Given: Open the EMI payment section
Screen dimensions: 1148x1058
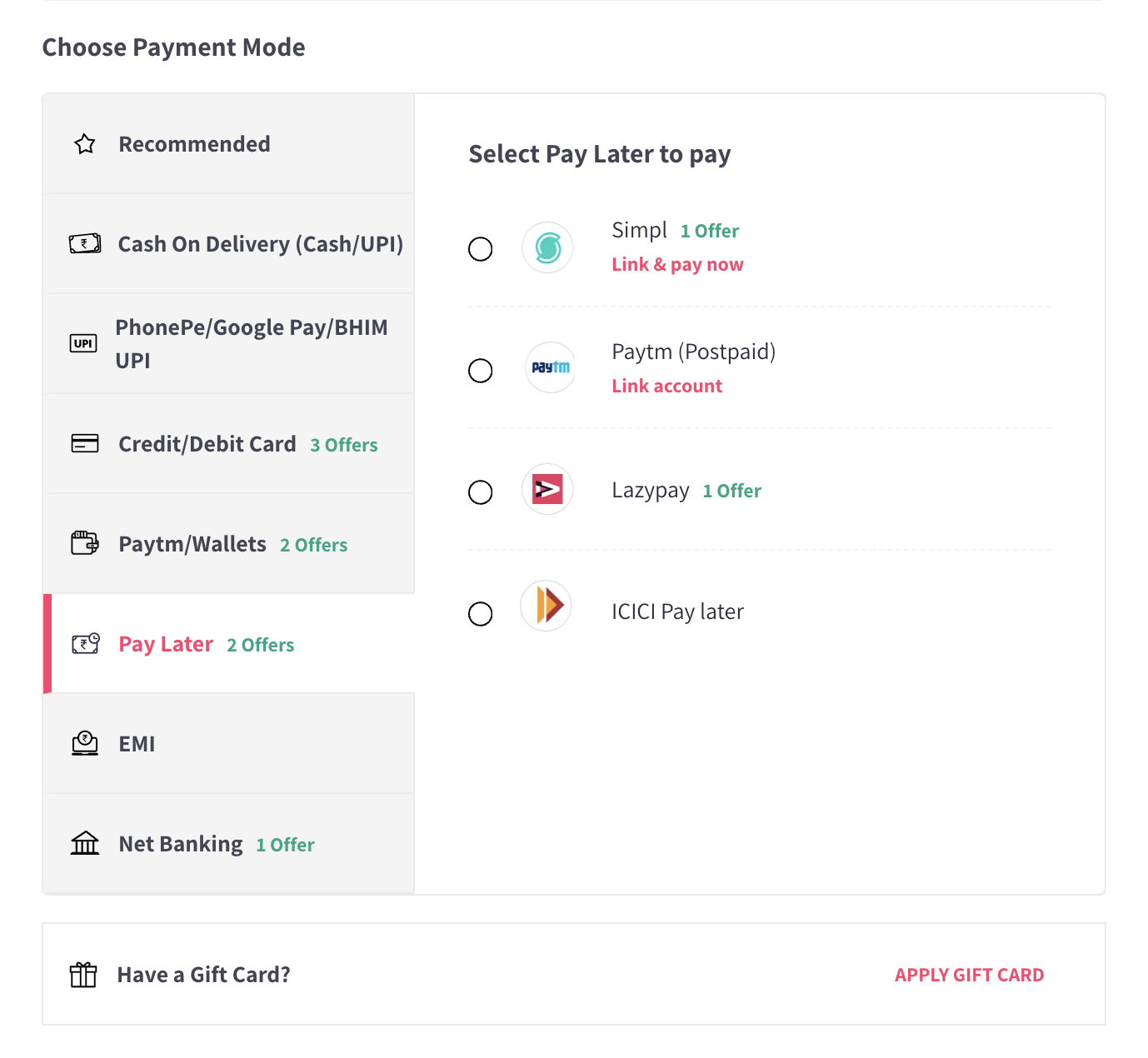Looking at the screenshot, I should tap(136, 743).
